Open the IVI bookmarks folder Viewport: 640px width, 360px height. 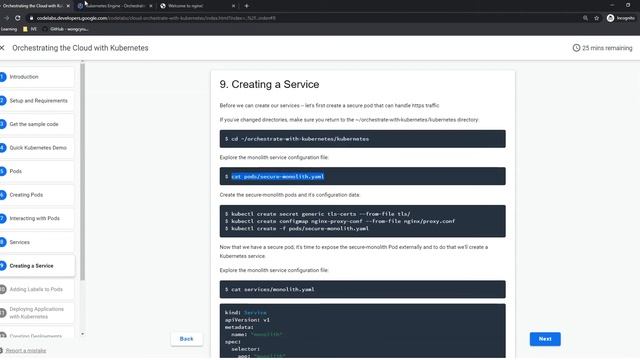coord(30,29)
